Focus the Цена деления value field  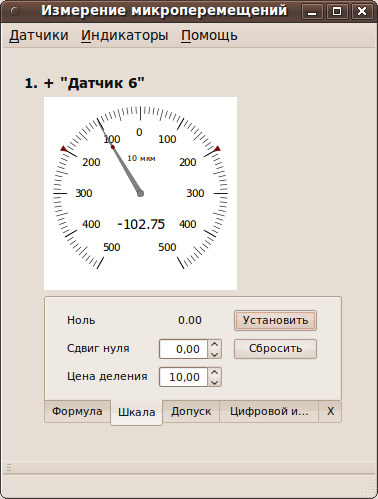click(x=184, y=377)
